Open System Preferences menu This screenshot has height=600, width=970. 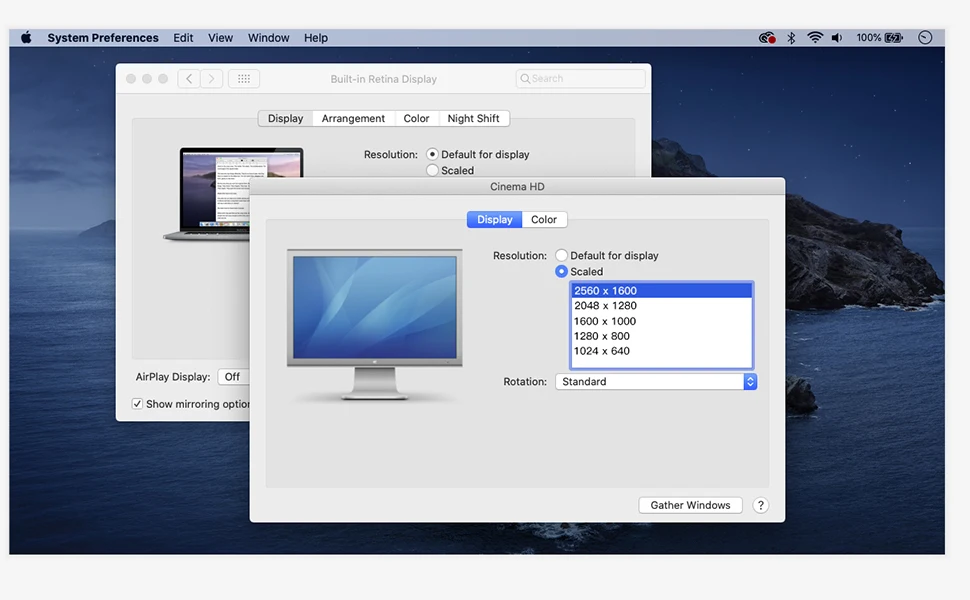(x=103, y=38)
